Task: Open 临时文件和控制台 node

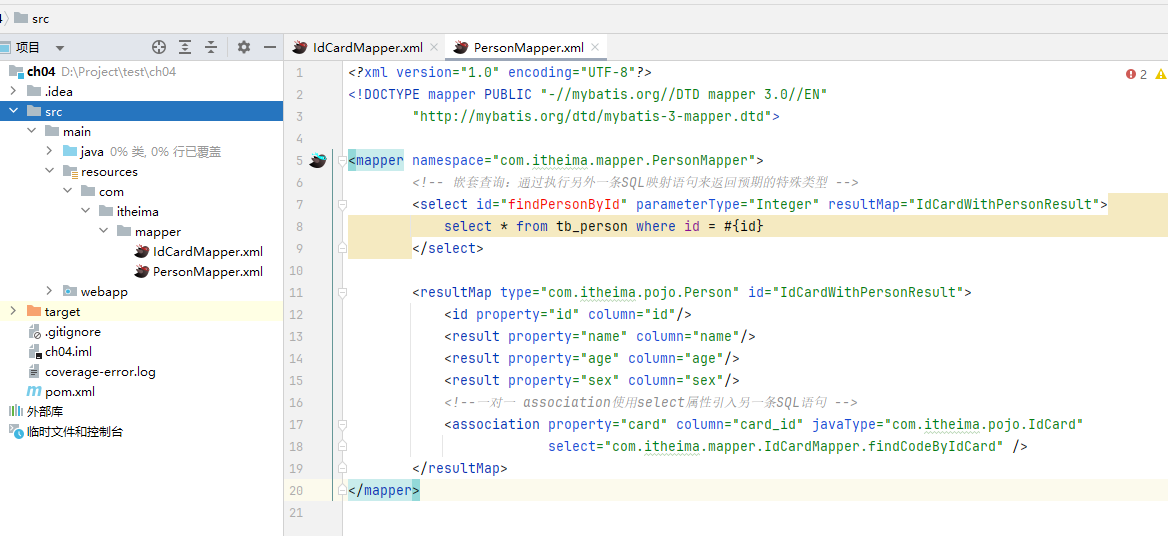Action: 74,432
